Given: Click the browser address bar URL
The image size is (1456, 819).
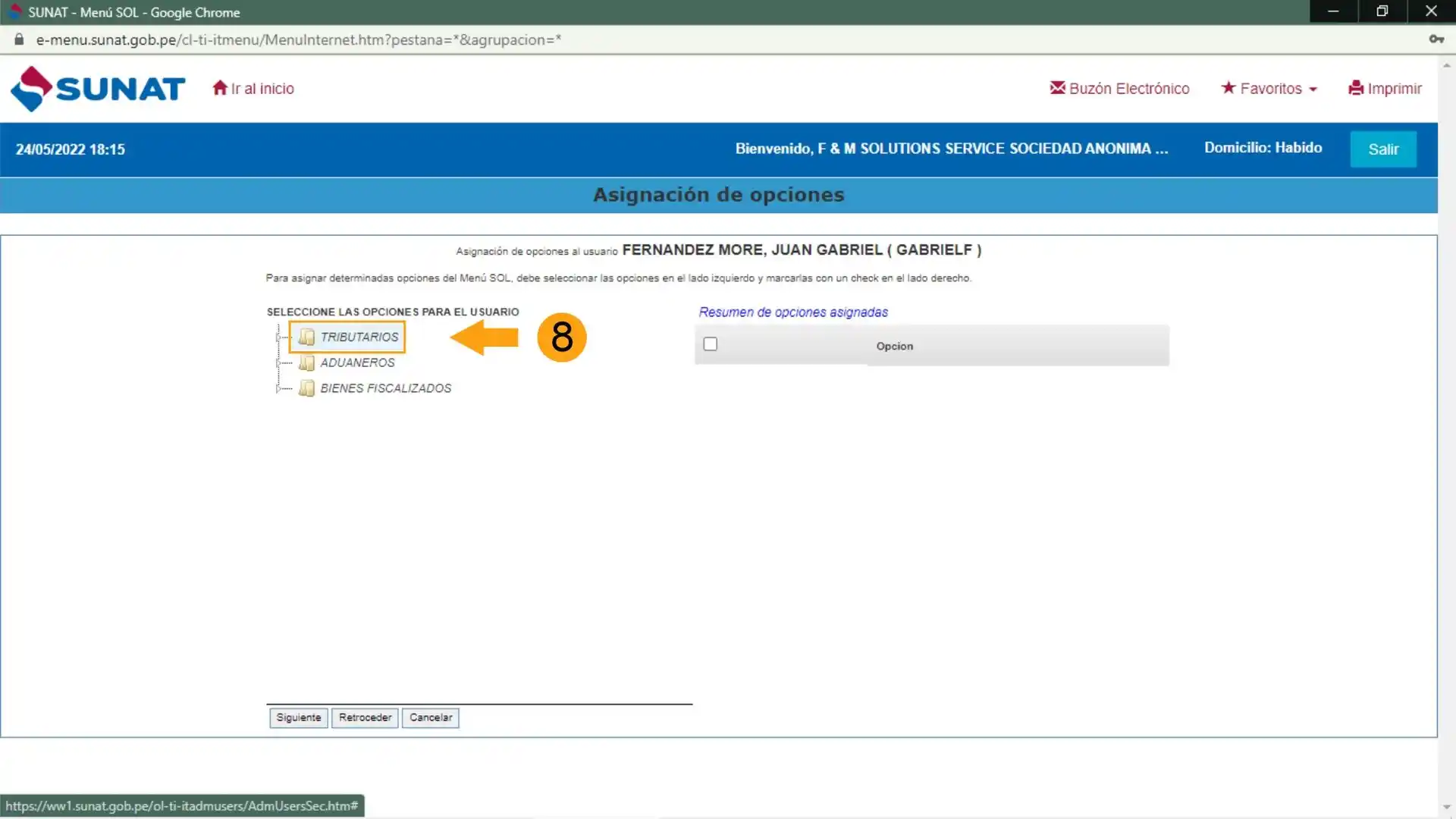Looking at the screenshot, I should pos(299,39).
